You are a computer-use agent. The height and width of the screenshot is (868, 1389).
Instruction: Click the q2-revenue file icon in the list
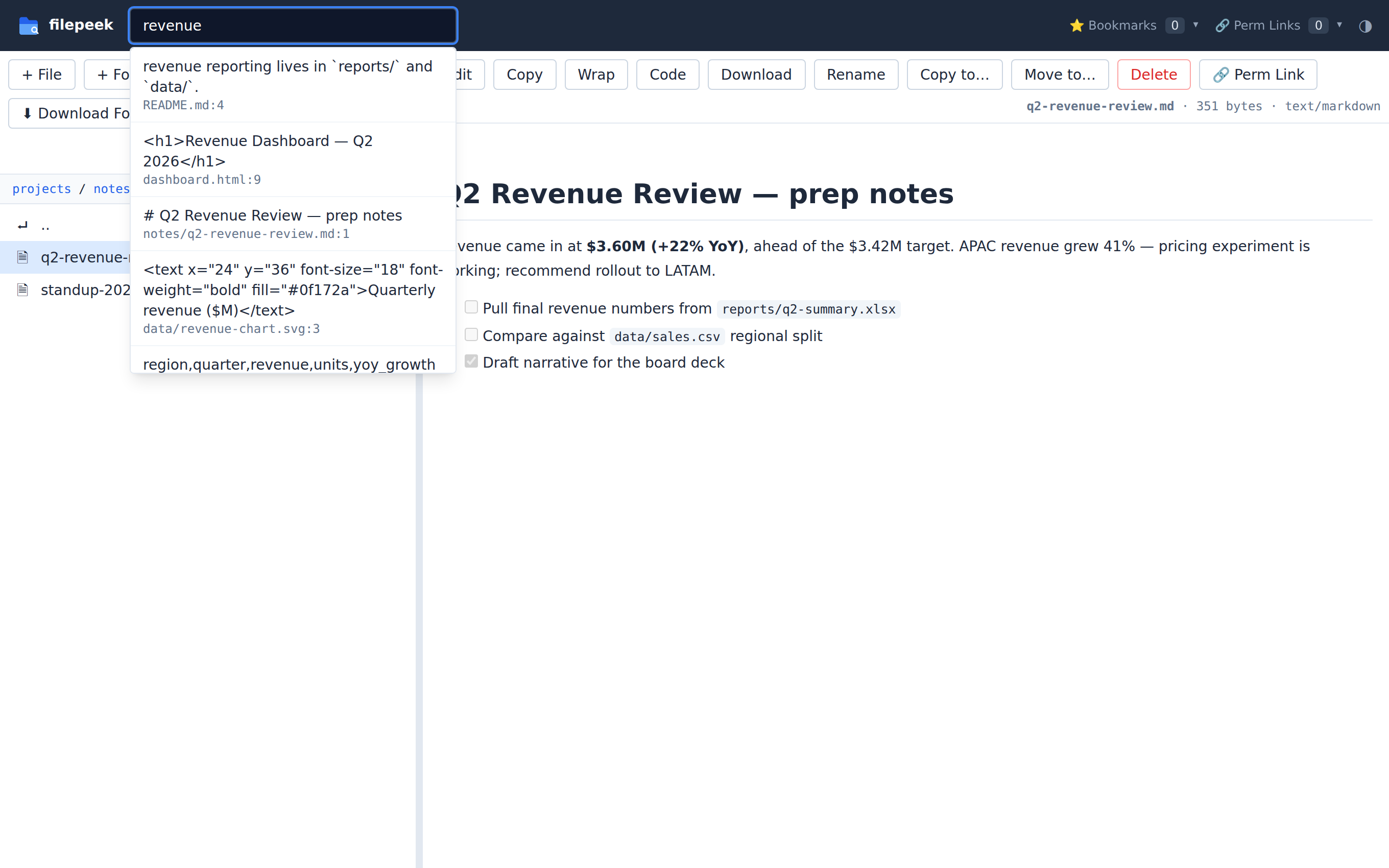(x=22, y=257)
